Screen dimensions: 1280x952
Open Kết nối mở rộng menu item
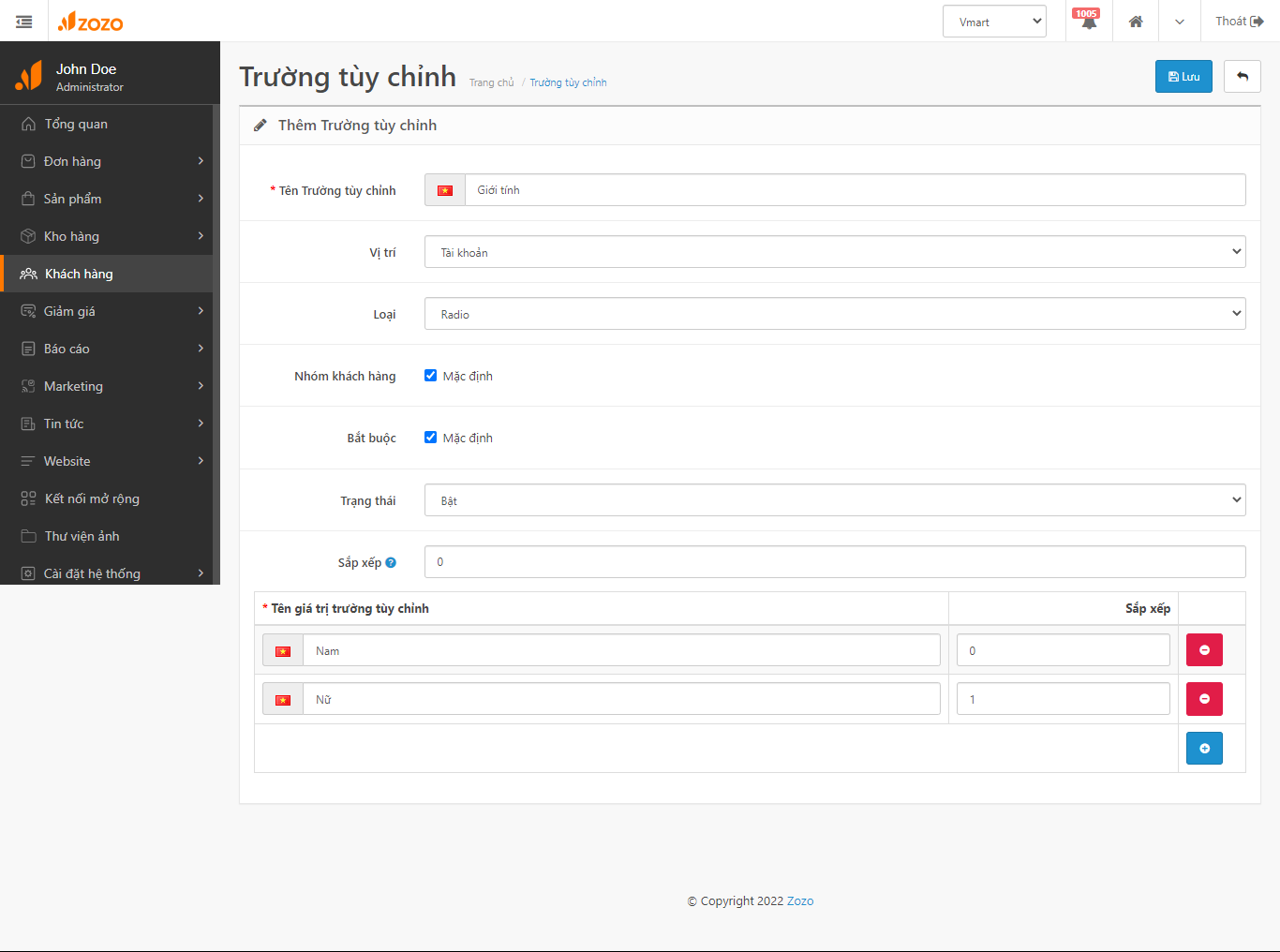(x=107, y=498)
